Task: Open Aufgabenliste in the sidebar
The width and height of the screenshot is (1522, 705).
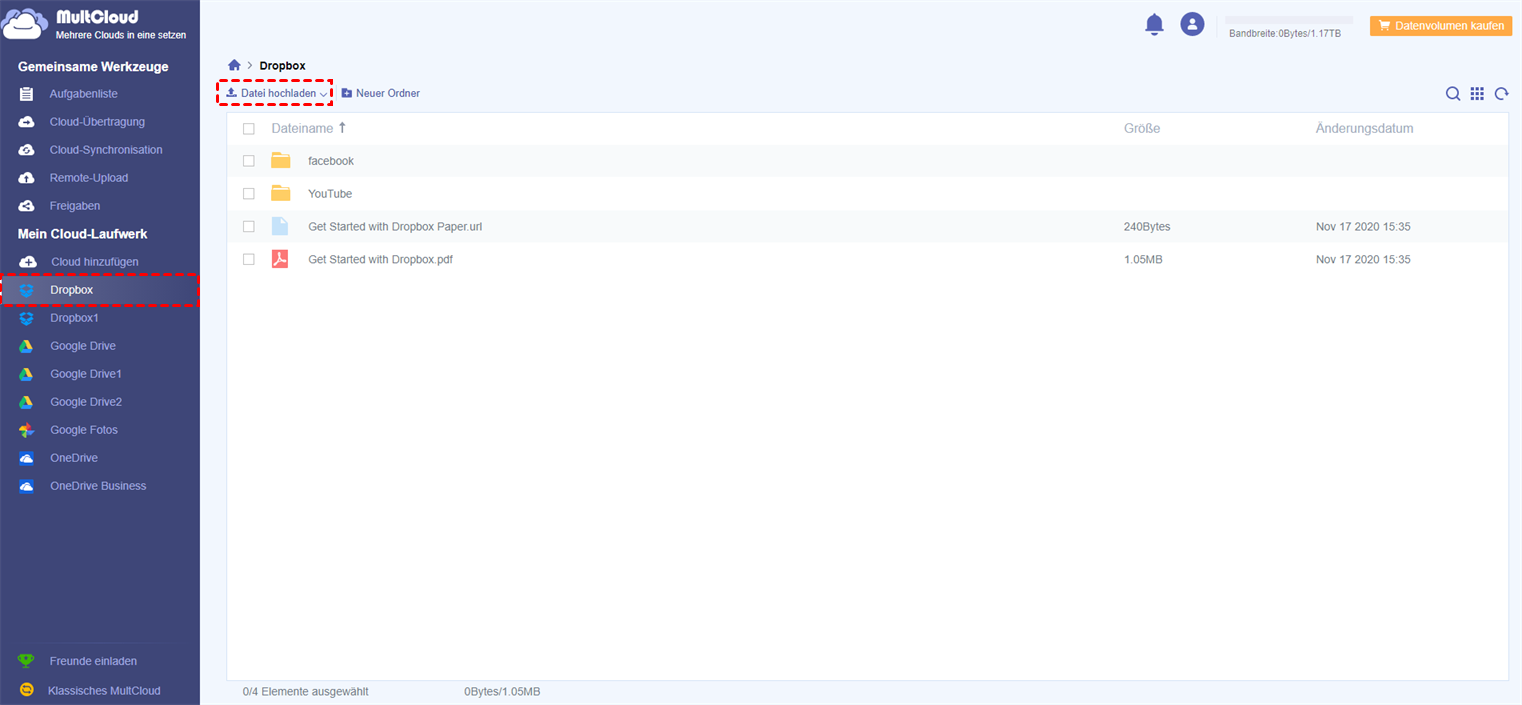Action: tap(84, 94)
